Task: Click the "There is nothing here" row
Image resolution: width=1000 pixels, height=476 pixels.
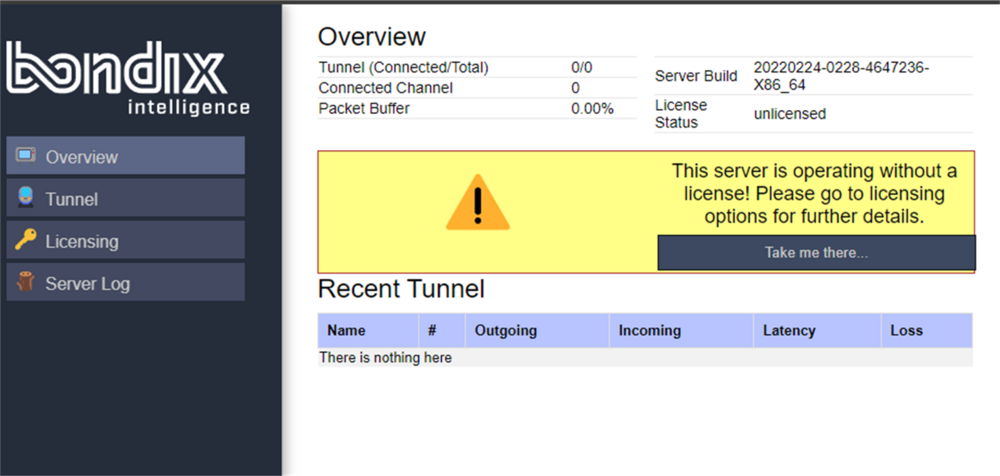Action: (x=385, y=357)
